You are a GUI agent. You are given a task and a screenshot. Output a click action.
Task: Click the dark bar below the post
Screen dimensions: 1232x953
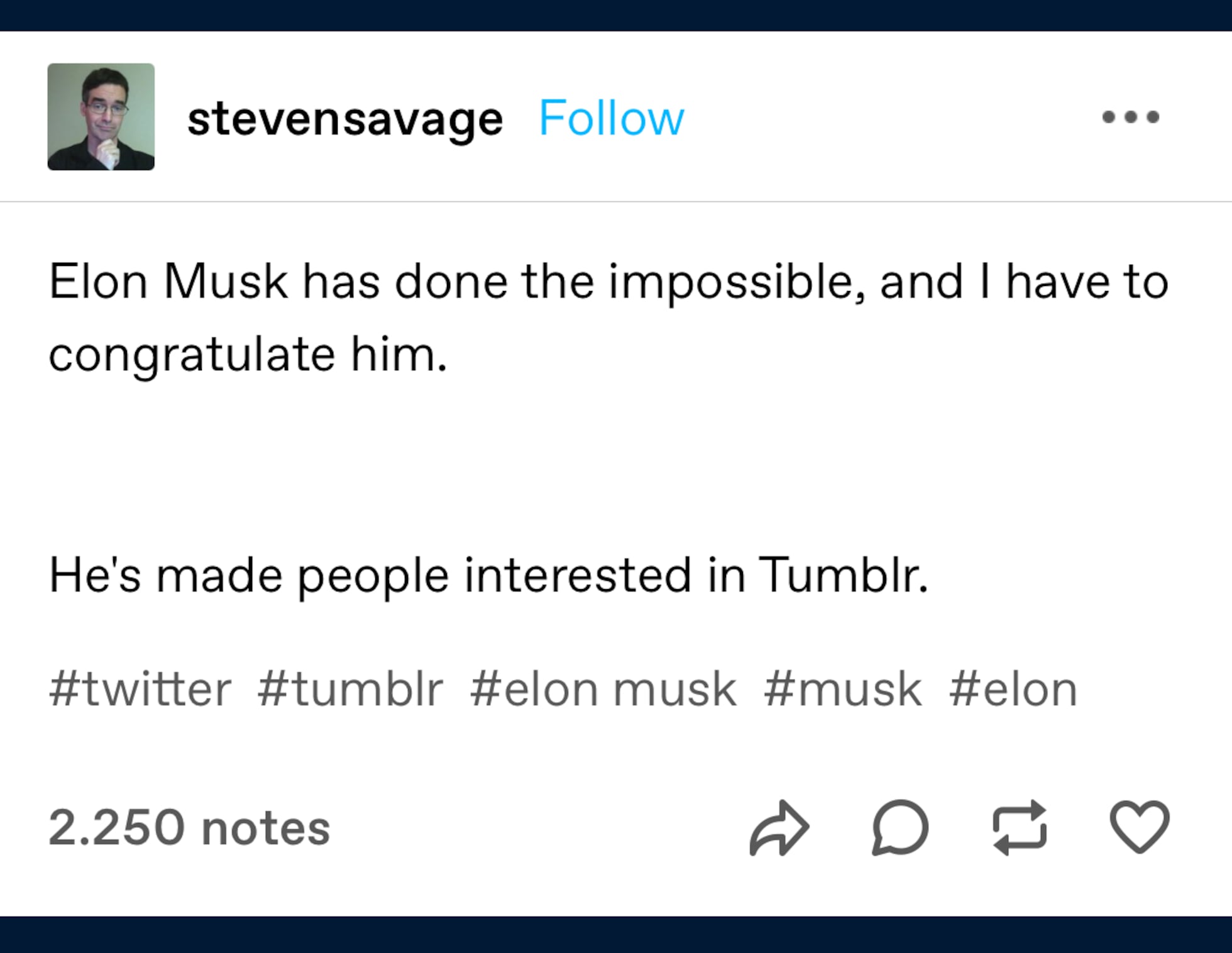[616, 934]
